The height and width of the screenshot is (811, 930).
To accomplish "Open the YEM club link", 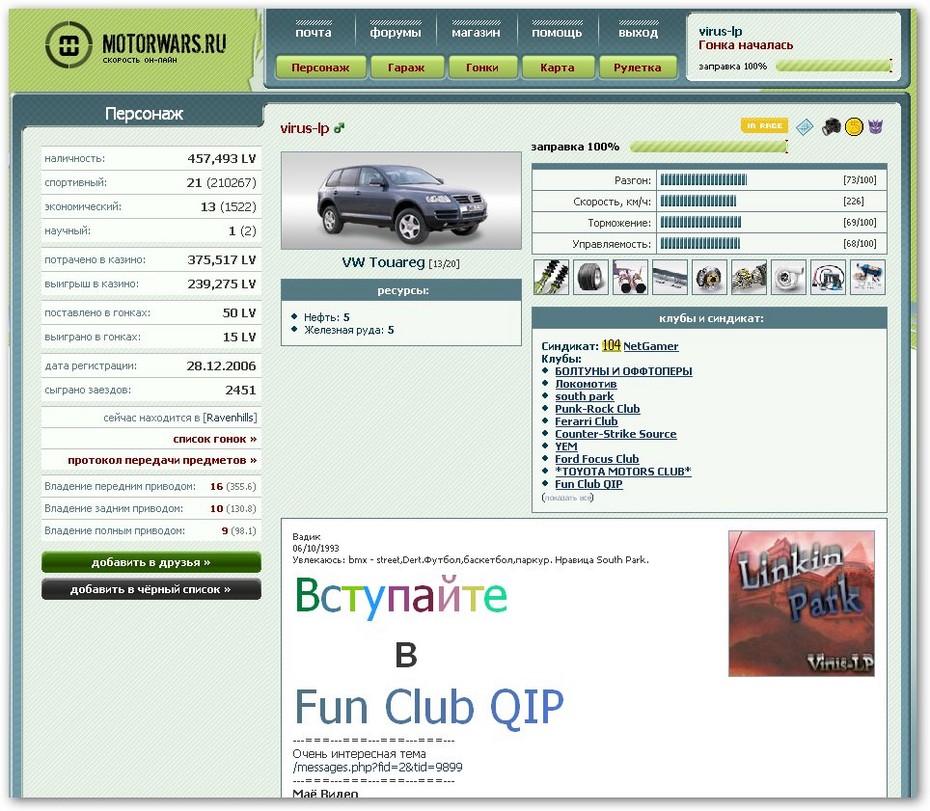I will [x=566, y=446].
